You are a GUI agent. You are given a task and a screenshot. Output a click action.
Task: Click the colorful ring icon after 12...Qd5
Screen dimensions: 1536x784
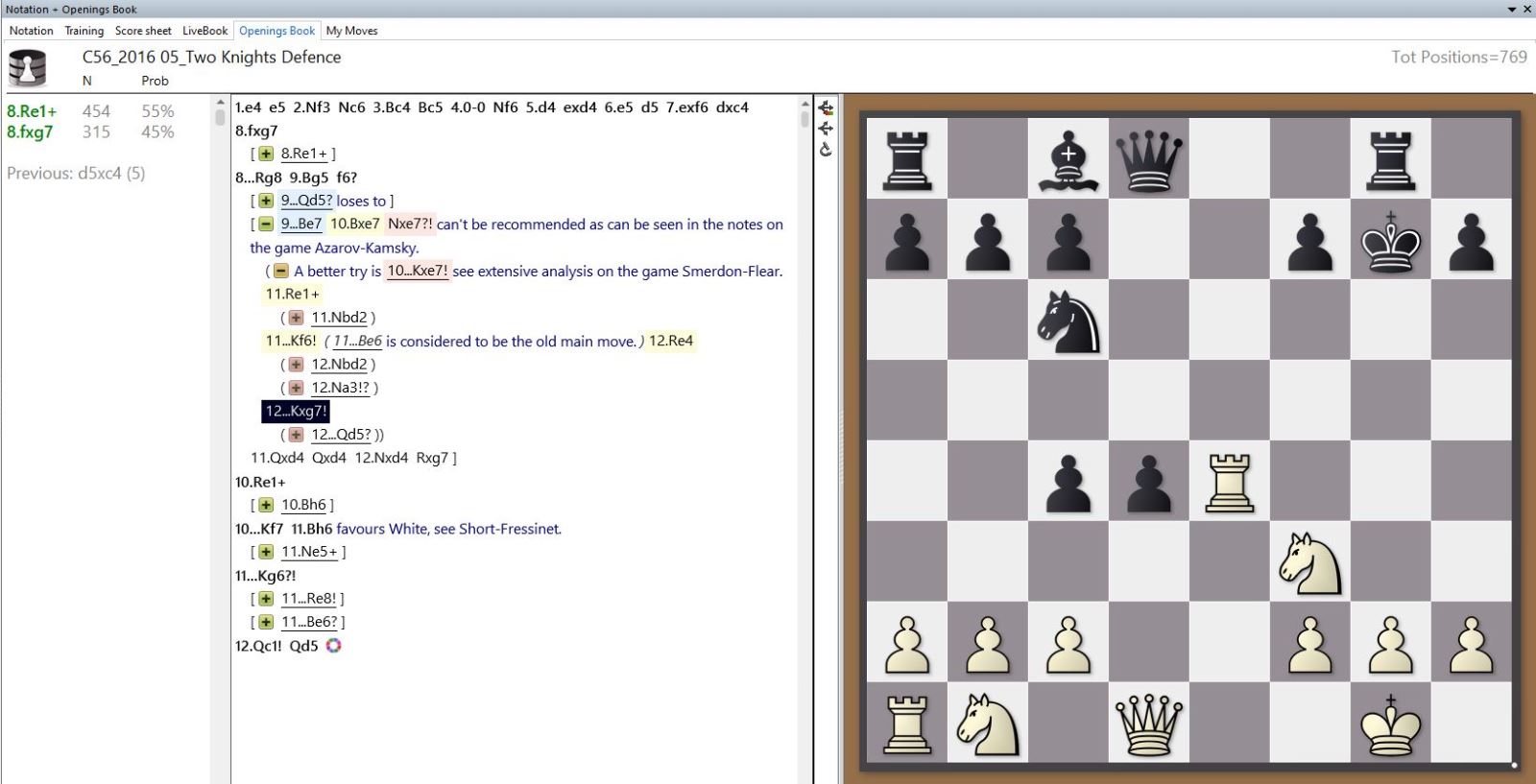[x=333, y=646]
